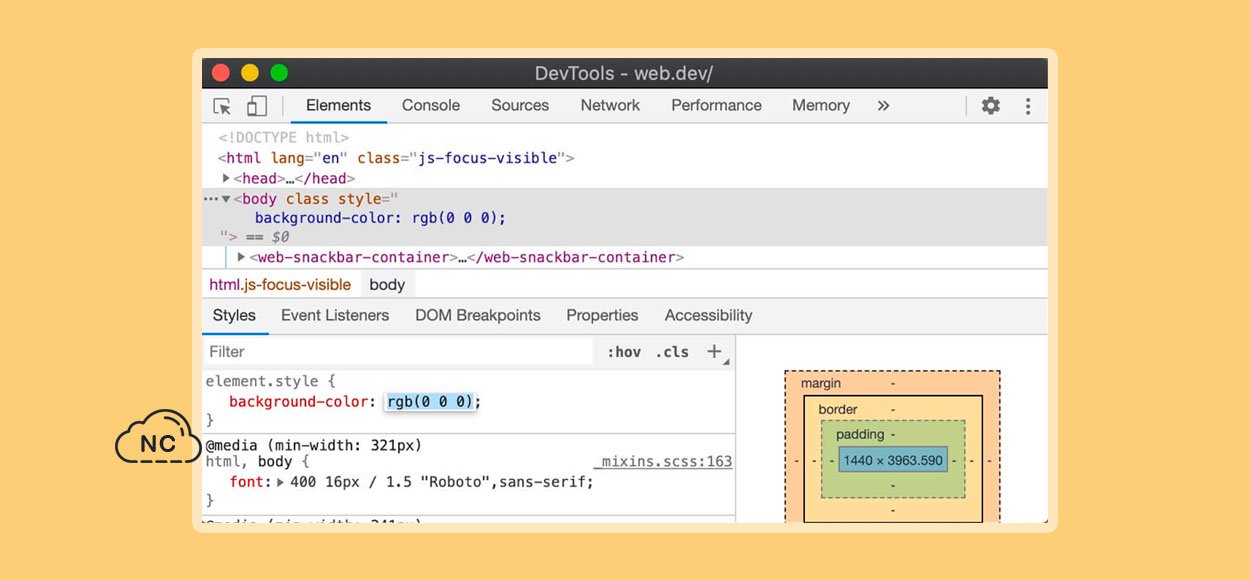The image size is (1250, 580).
Task: Click the Filter styles input field
Action: (x=398, y=352)
